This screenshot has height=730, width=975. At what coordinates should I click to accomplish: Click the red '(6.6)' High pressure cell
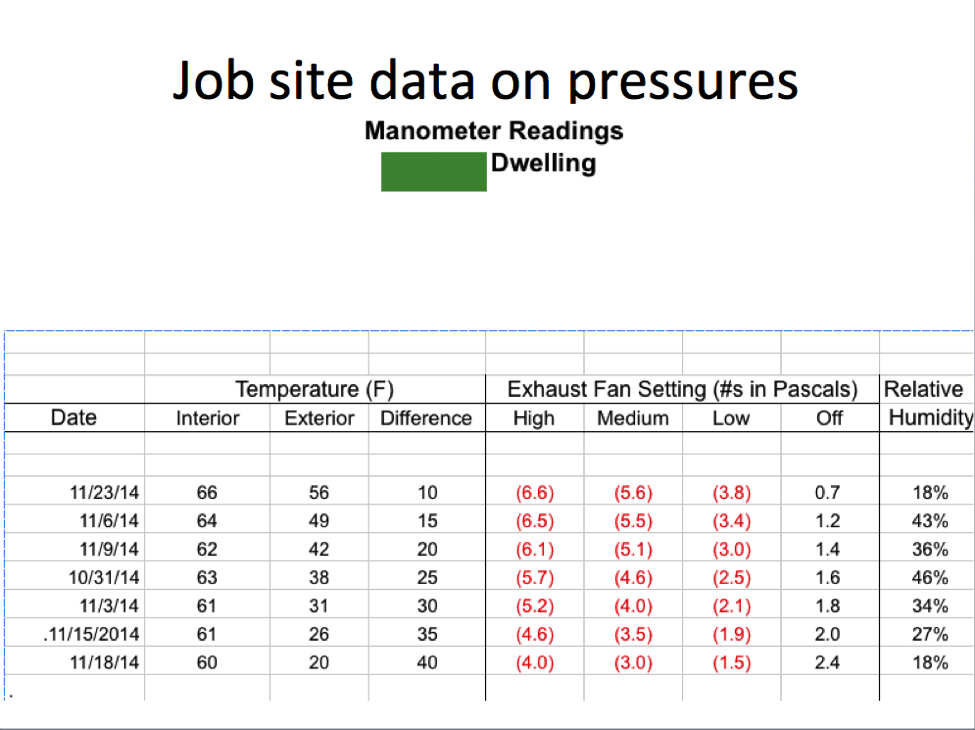coord(534,493)
